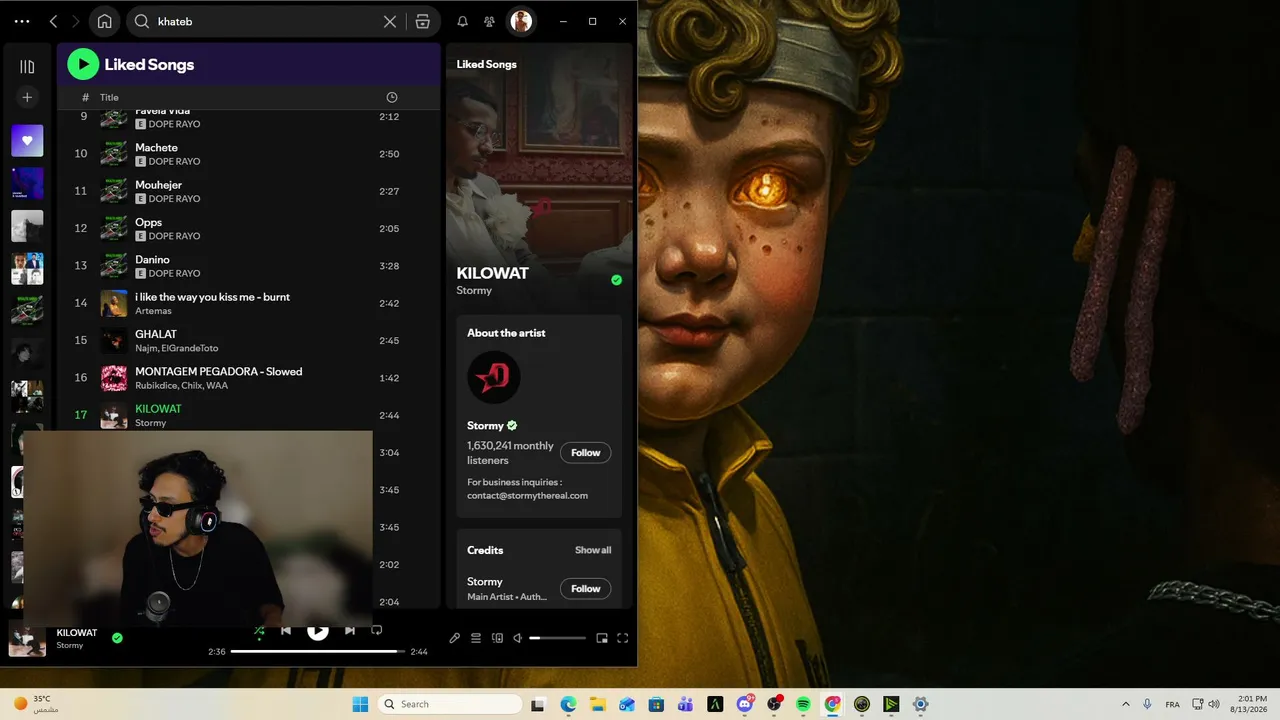The width and height of the screenshot is (1280, 720).
Task: Switch the FRA input language
Action: pos(1172,704)
